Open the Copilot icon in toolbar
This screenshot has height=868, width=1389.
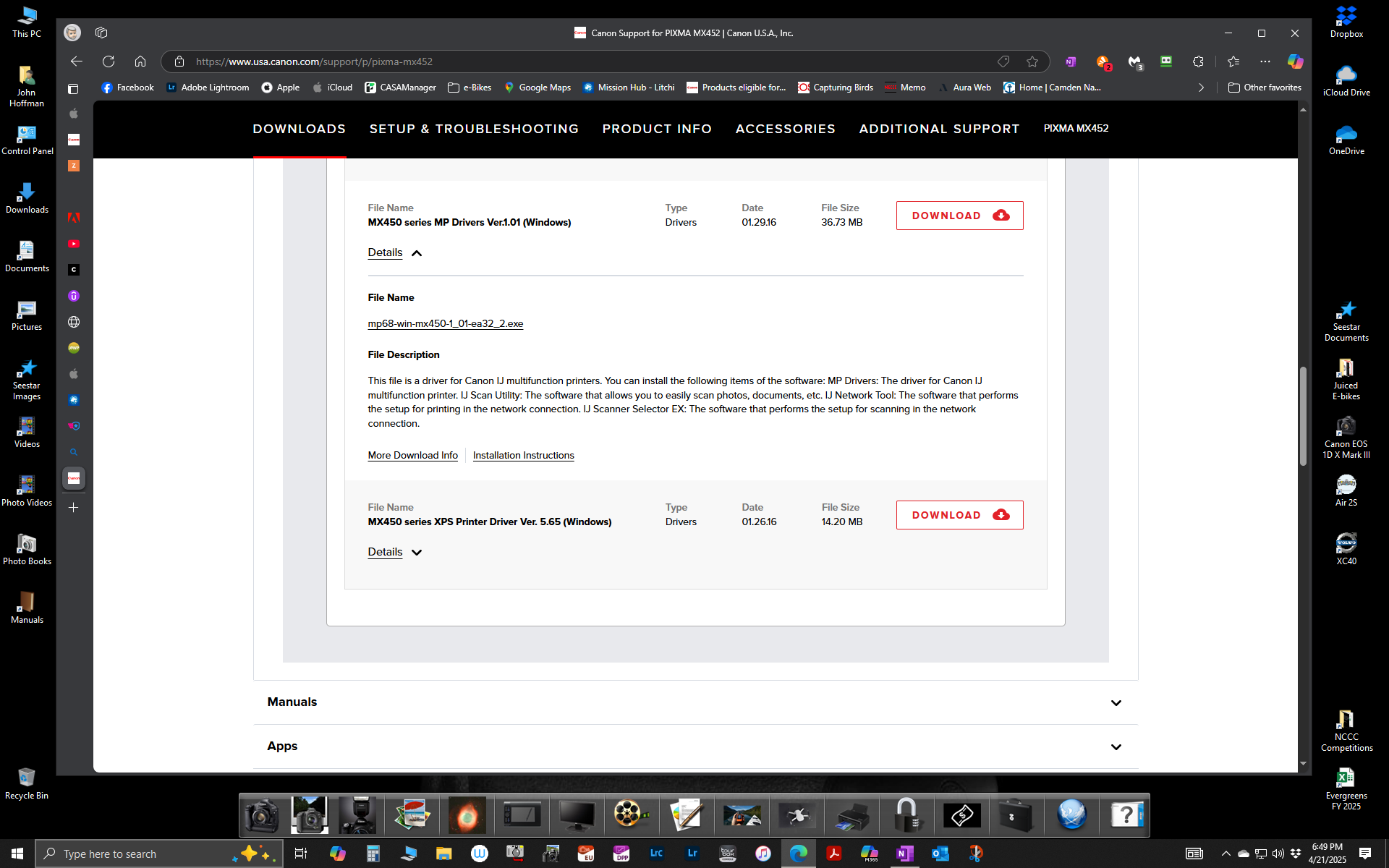point(1295,61)
